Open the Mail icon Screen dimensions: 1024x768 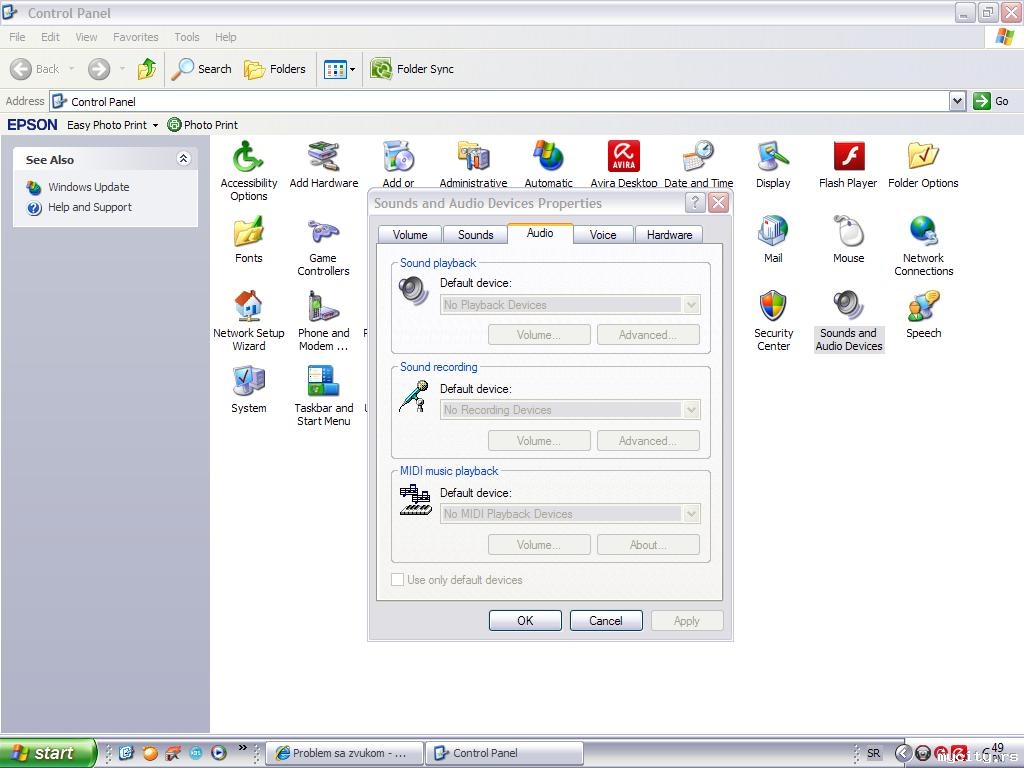(773, 240)
